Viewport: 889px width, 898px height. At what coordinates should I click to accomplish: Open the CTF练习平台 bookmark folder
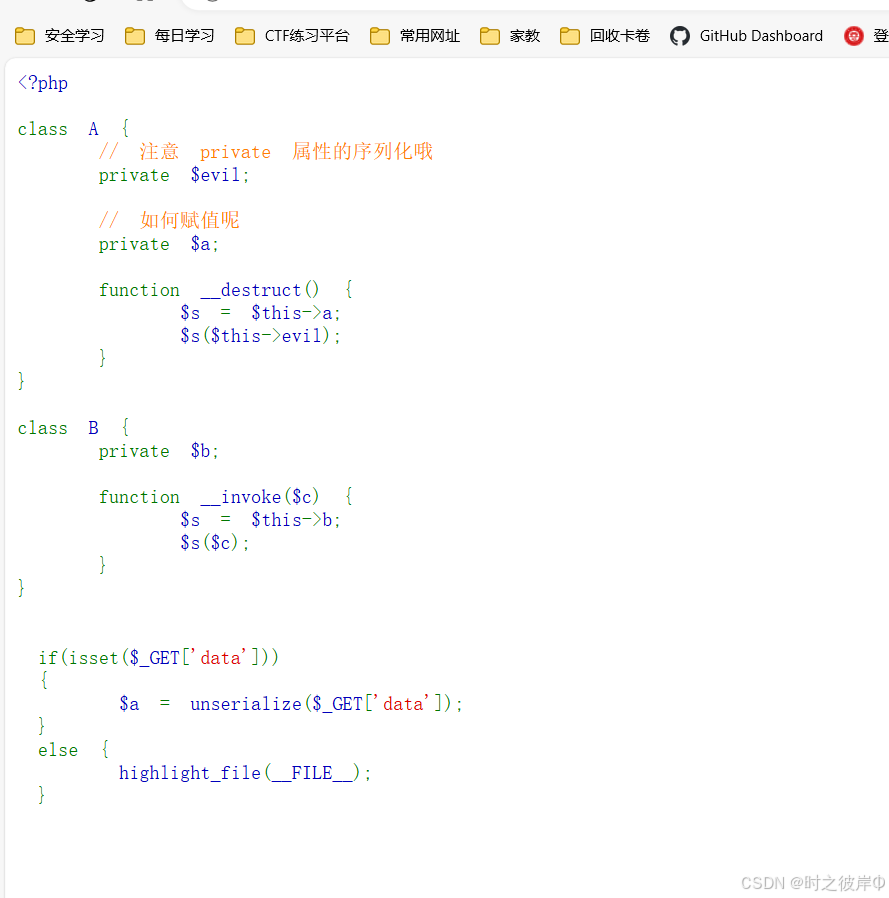click(x=292, y=36)
